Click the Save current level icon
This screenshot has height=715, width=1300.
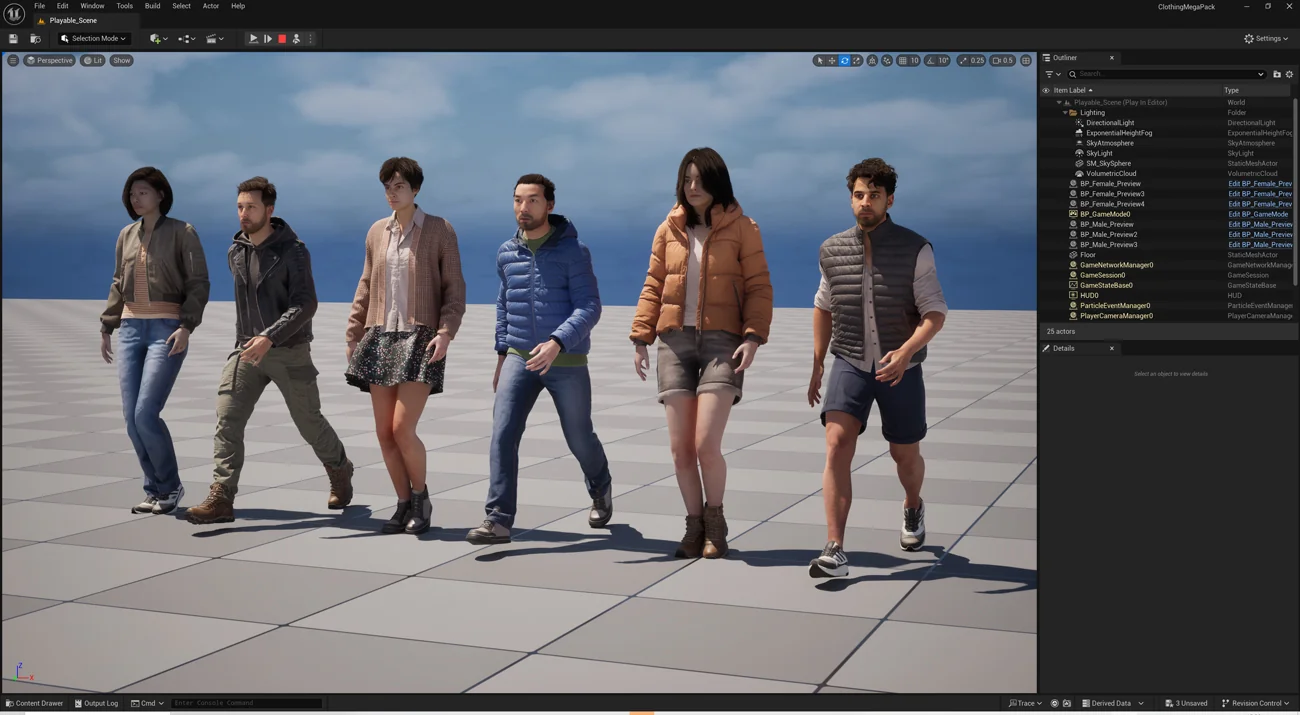point(13,39)
